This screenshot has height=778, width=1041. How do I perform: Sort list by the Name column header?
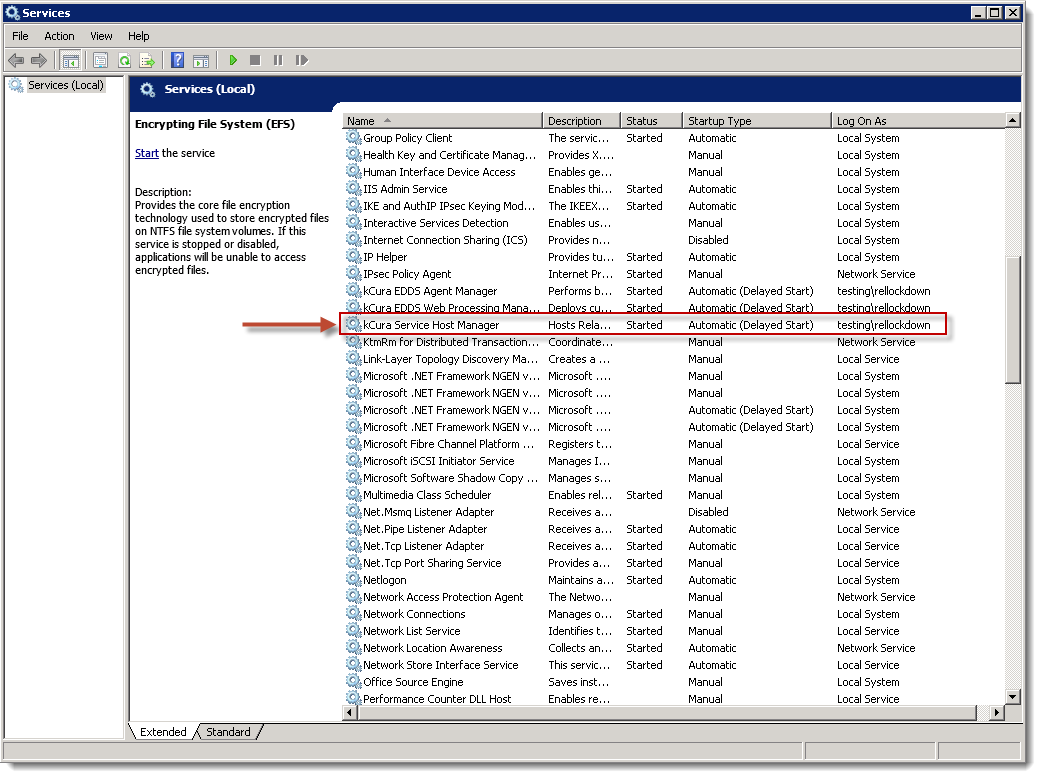[442, 121]
